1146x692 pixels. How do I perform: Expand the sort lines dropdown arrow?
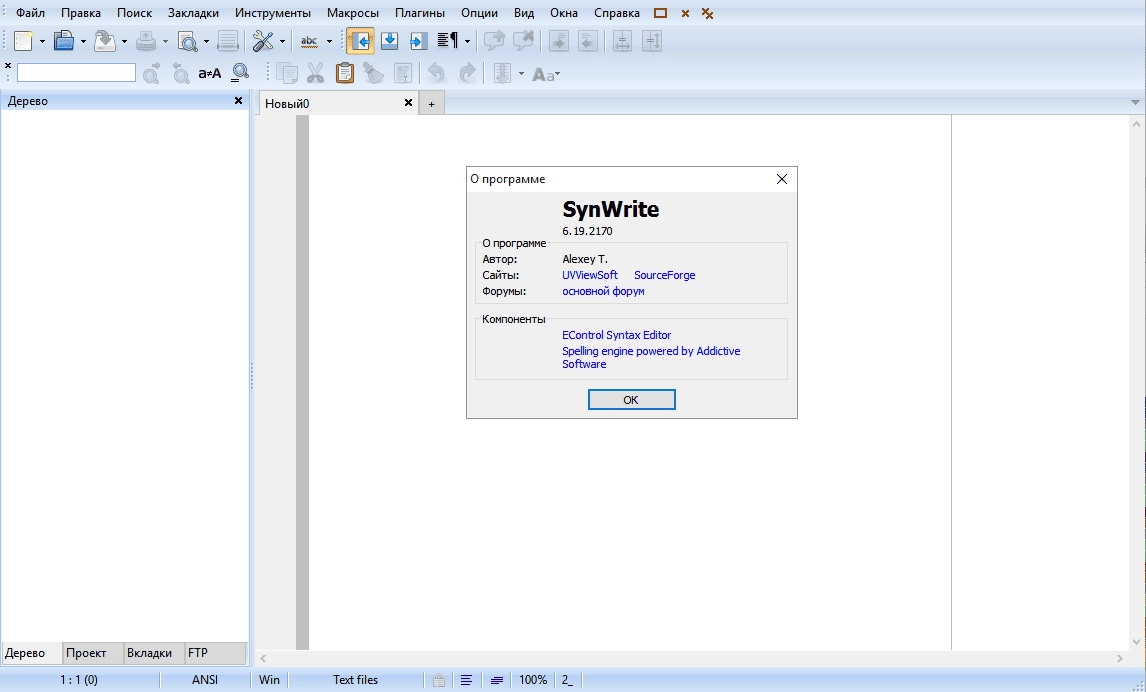pyautogui.click(x=521, y=74)
